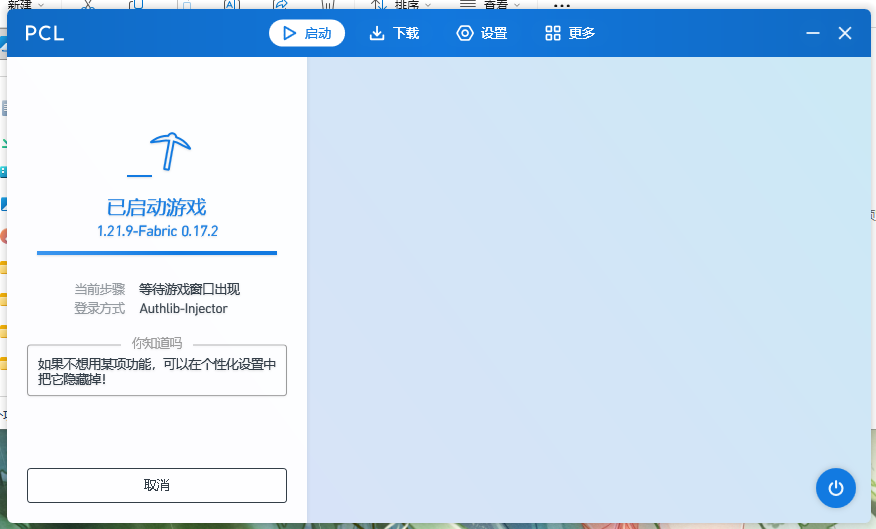876x529 pixels.
Task: Click version text 1.21.9-Fabric 0.17.2
Action: tap(157, 231)
